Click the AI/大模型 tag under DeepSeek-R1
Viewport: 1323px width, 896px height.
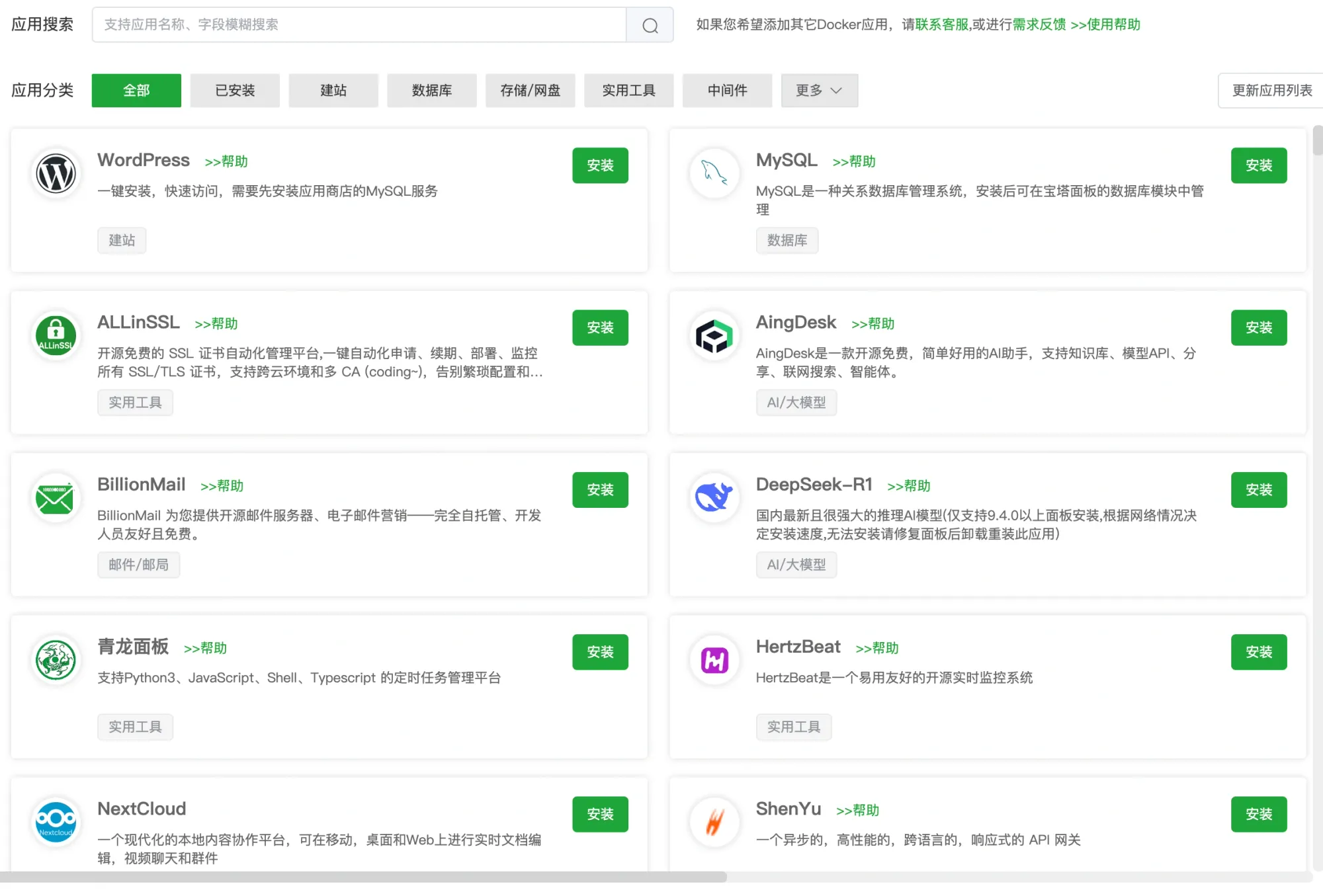point(796,565)
